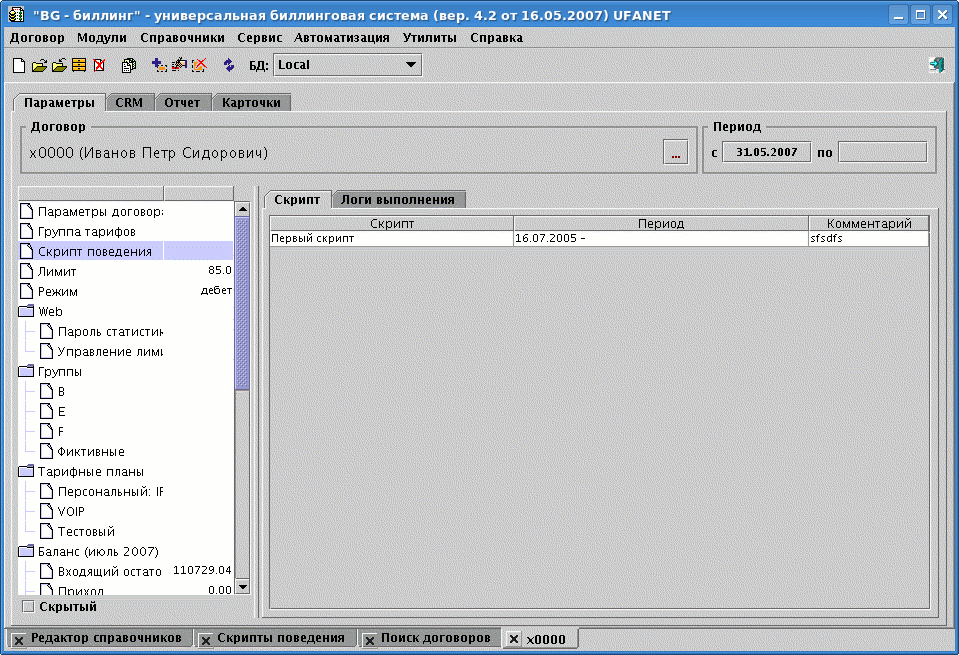Click the exit door icon at toolbar right
Viewport: 959px width, 655px height.
(937, 65)
